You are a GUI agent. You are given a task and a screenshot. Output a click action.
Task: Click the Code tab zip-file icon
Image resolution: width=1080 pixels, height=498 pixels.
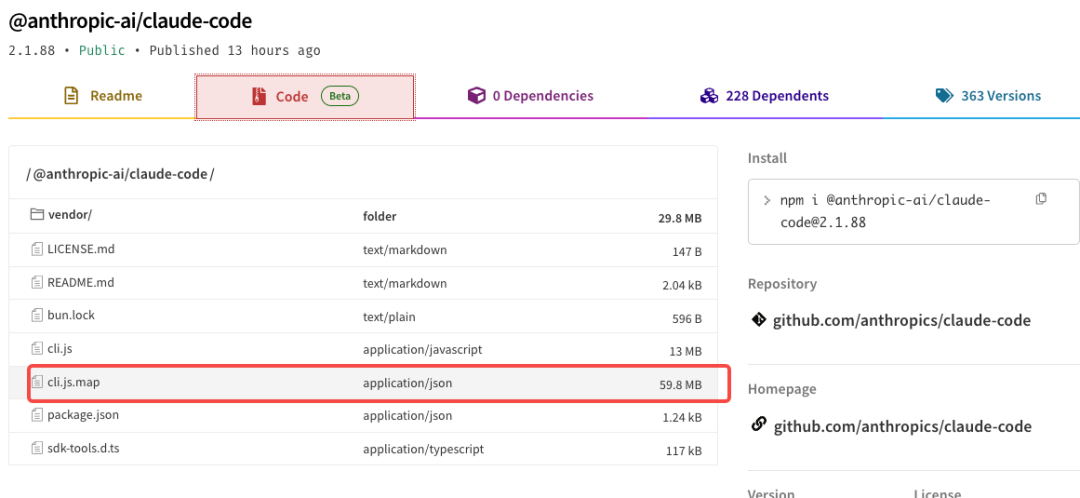[259, 96]
